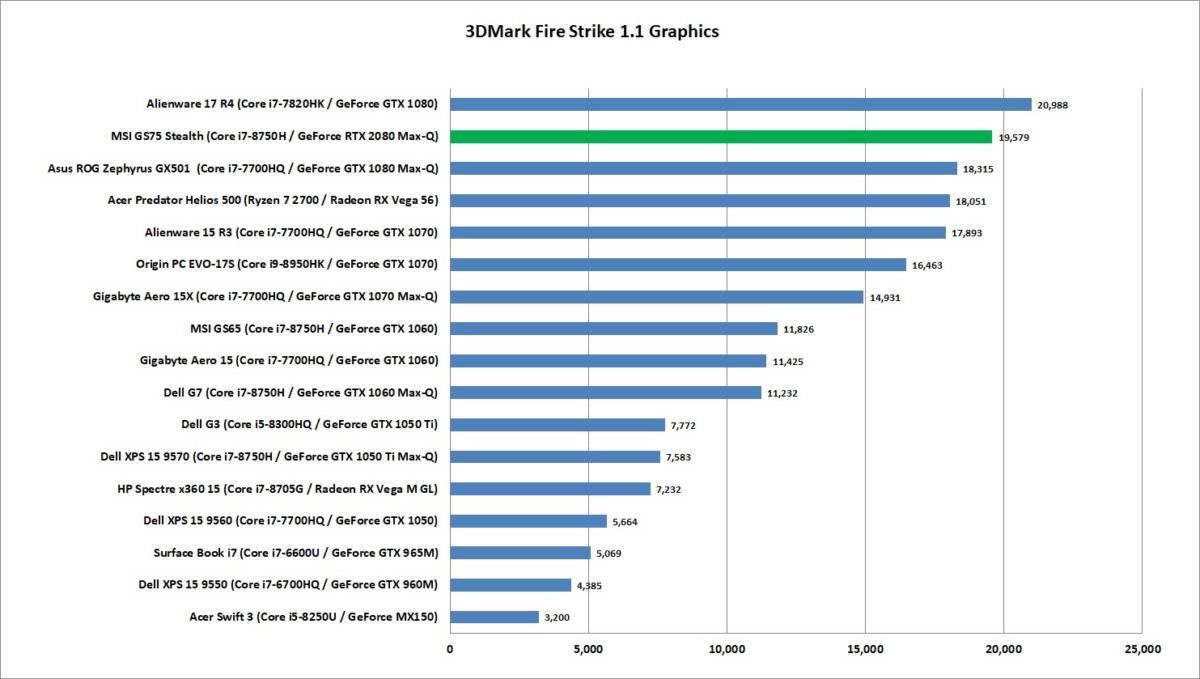Select the Alienware 15 R3 bar
Image resolution: width=1200 pixels, height=679 pixels.
point(698,232)
